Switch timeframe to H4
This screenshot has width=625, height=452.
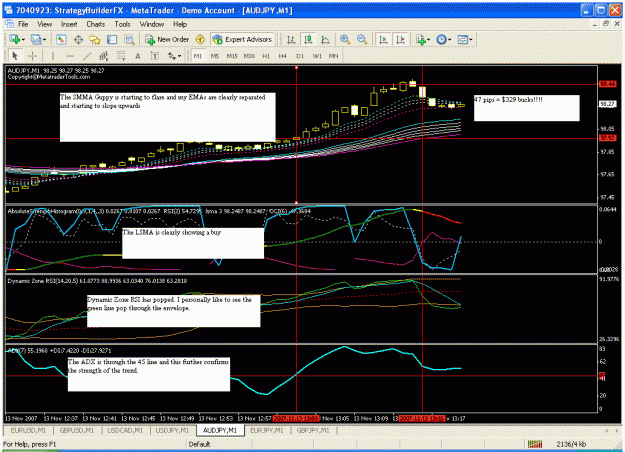click(283, 56)
